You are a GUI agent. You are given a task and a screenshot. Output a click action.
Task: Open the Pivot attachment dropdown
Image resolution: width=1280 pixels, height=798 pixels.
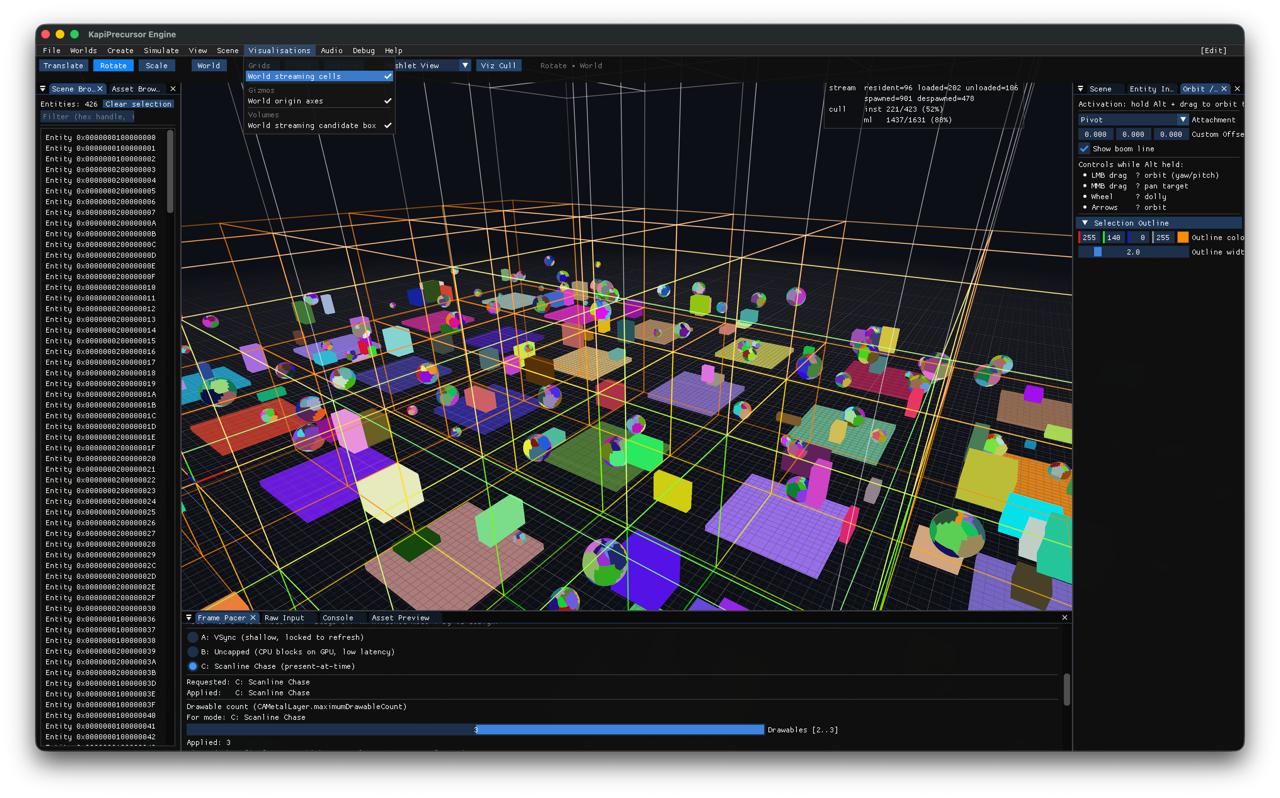point(1133,120)
